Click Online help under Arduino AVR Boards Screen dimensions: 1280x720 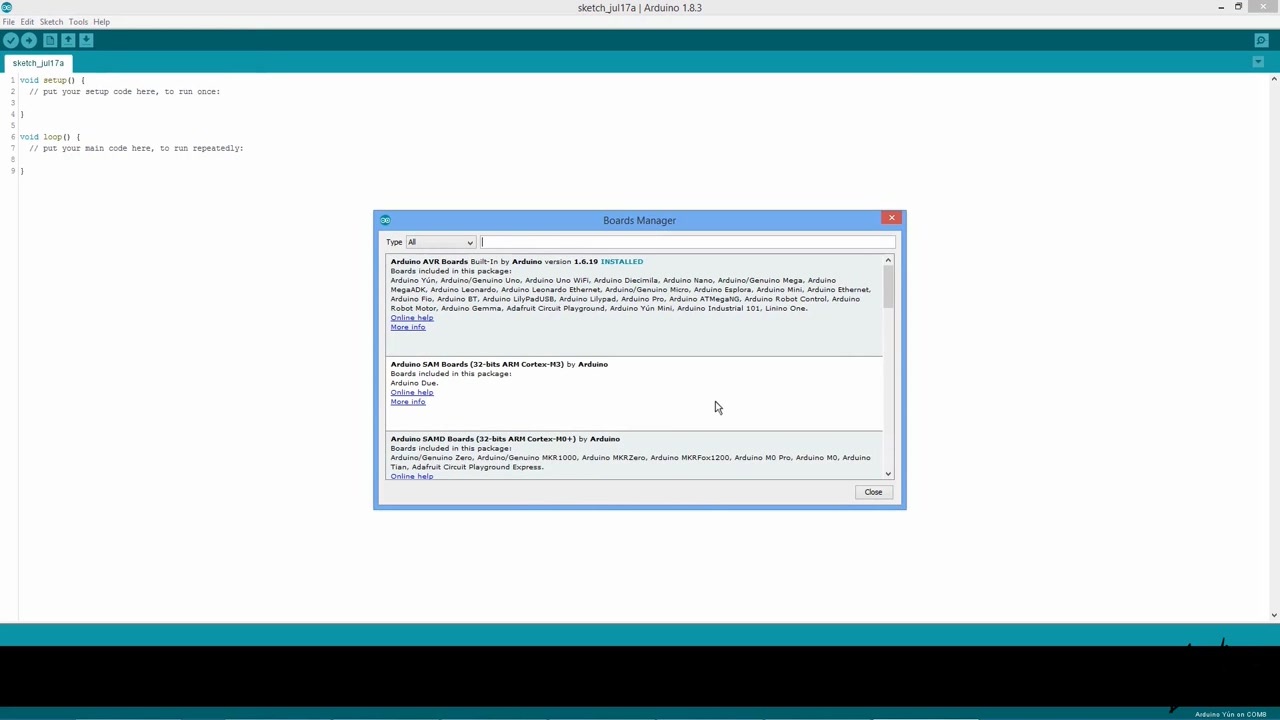[x=411, y=318]
